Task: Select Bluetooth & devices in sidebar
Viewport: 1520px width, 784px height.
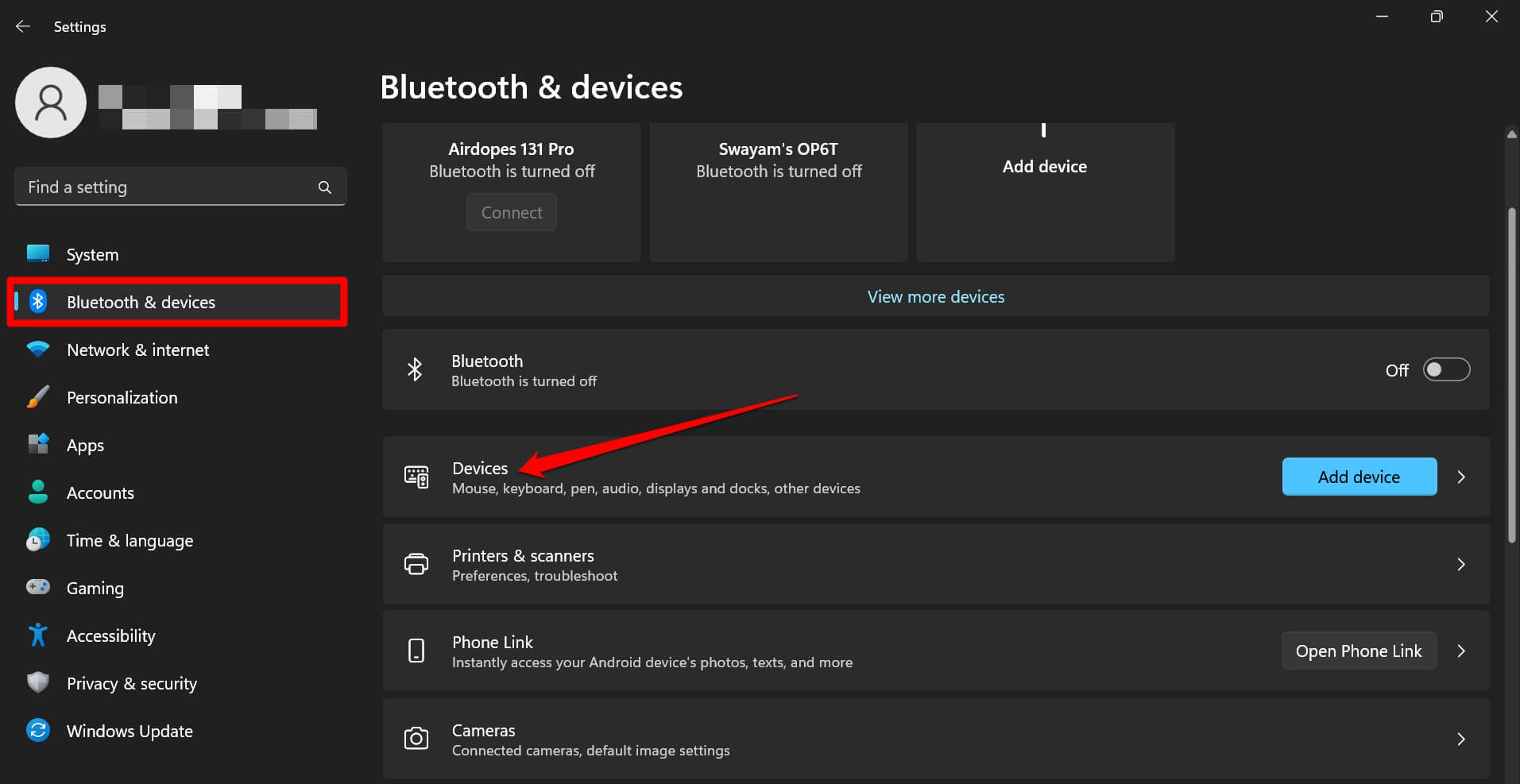Action: point(180,302)
